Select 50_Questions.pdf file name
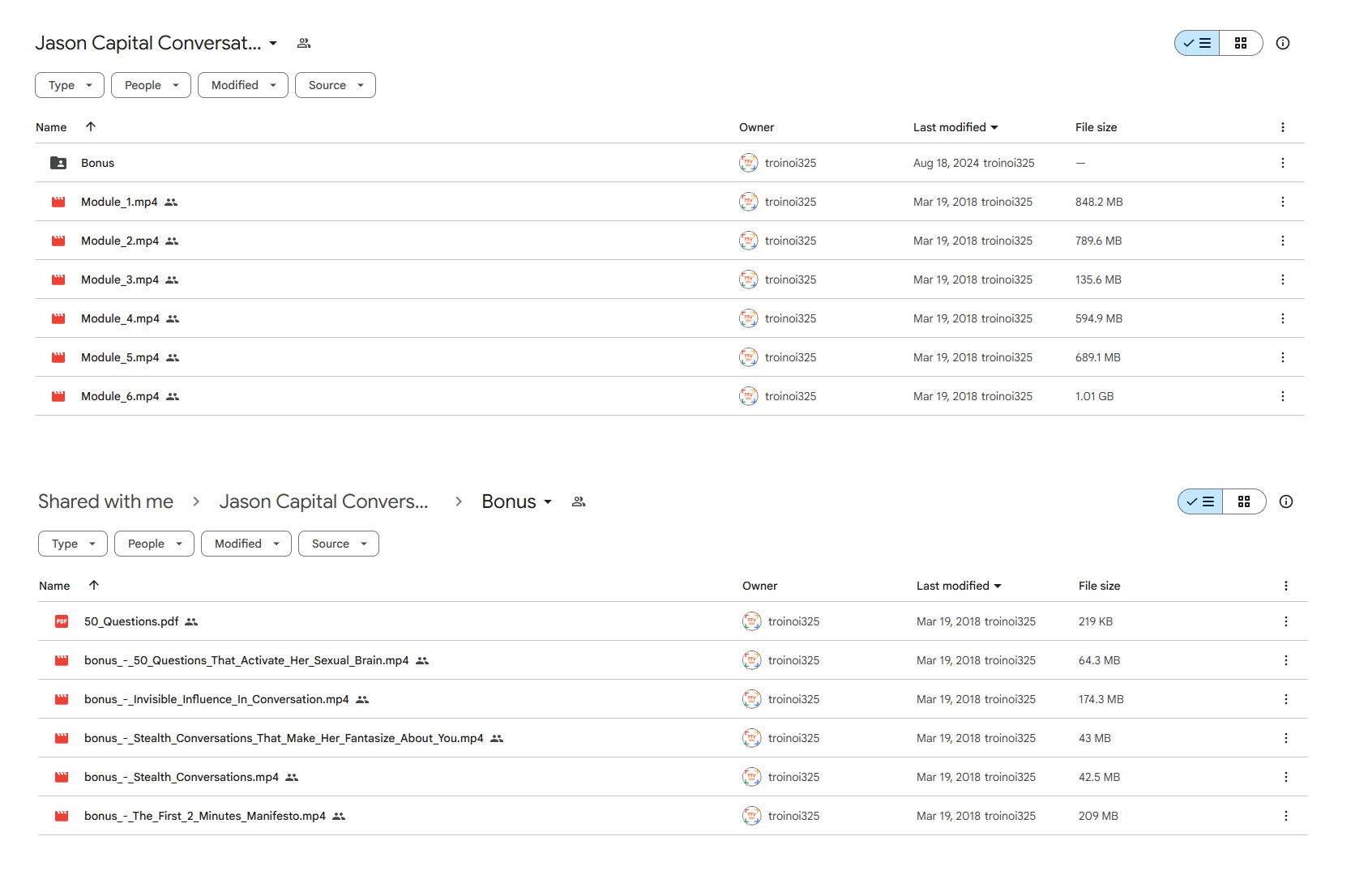Screen dimensions: 1368x896 click(x=131, y=621)
